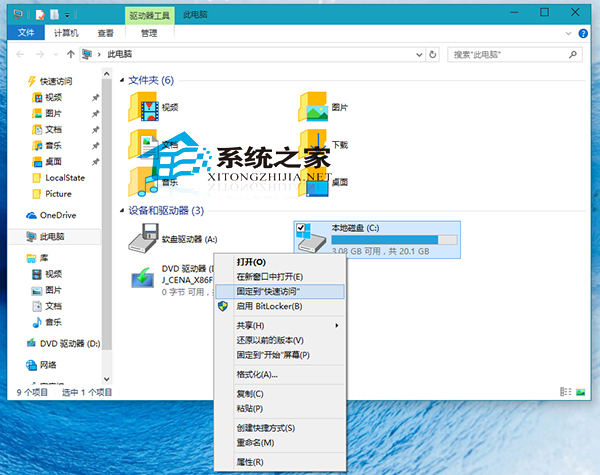The image size is (600, 475).
Task: Open the blue Help icon
Action: (x=583, y=33)
